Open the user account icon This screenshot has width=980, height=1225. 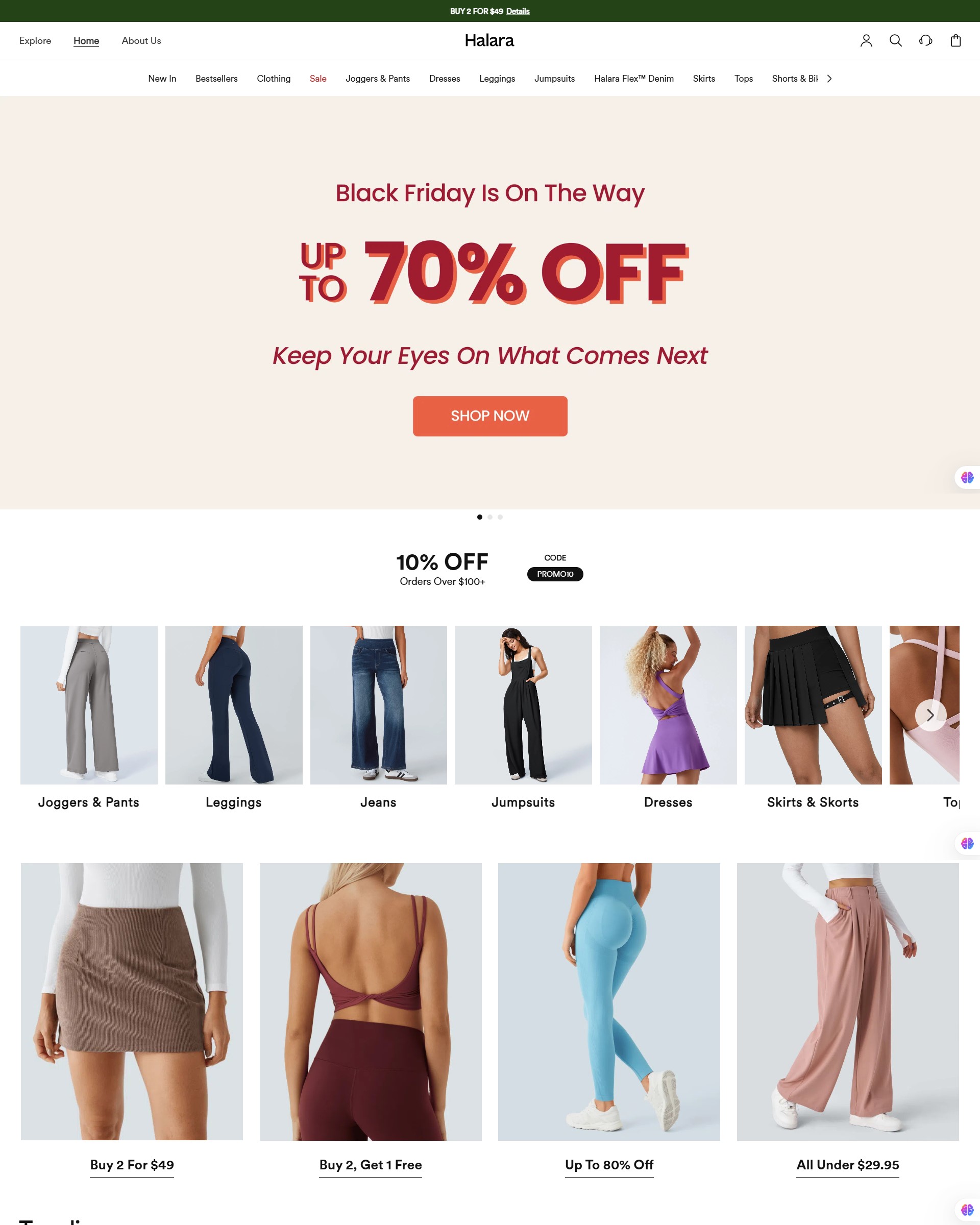pos(866,40)
